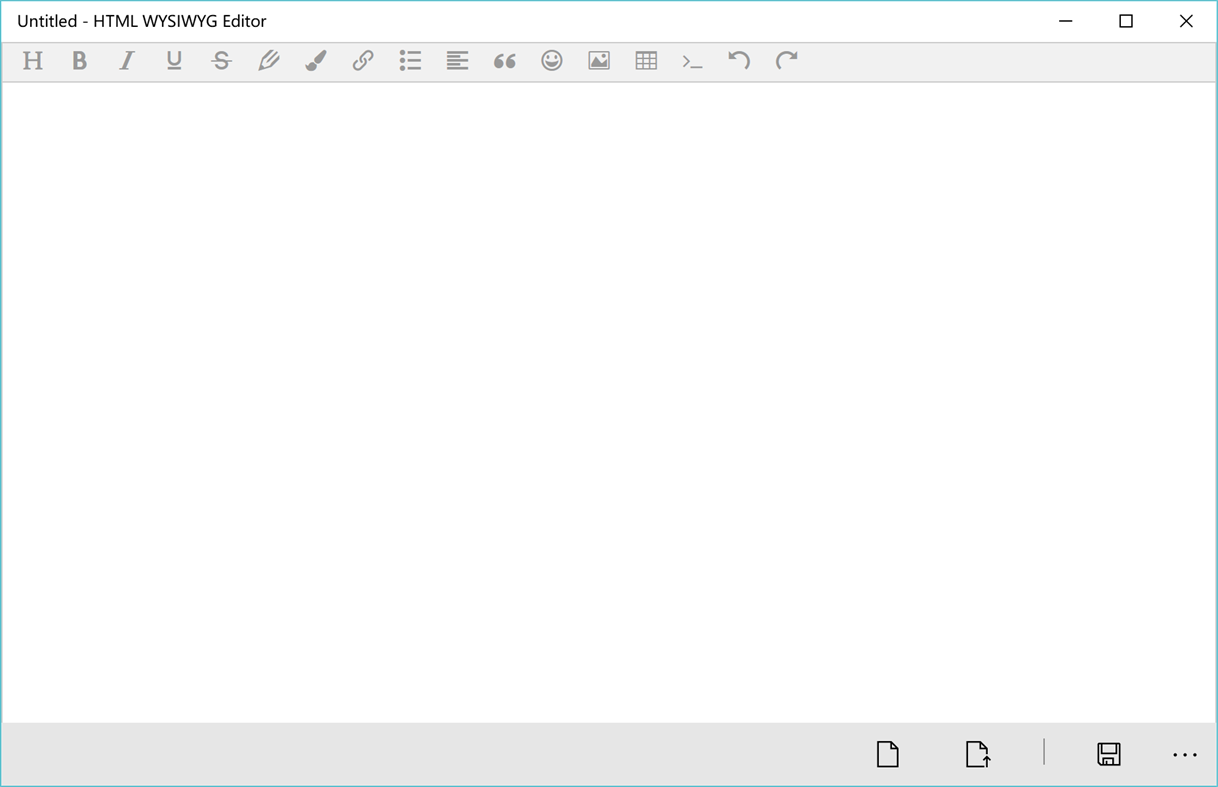Insert a heading with the H icon
Image resolution: width=1218 pixels, height=787 pixels.
point(33,61)
